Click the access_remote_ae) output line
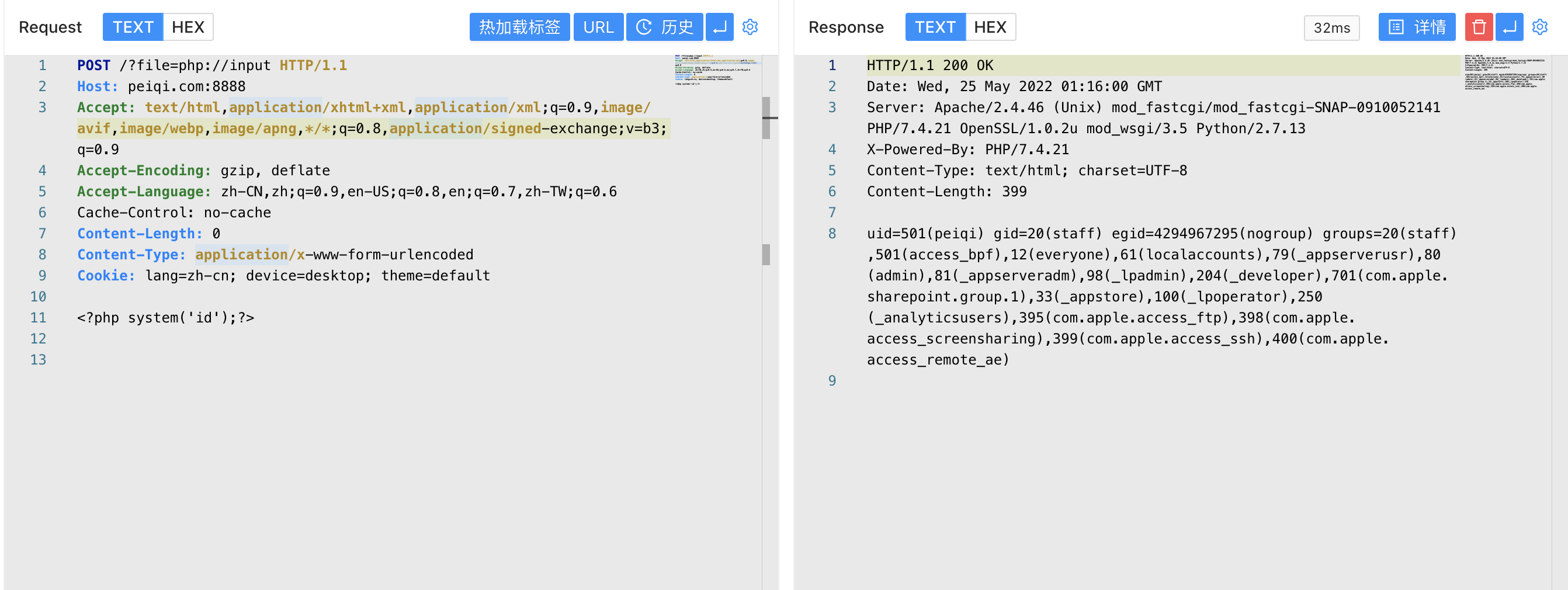 [x=938, y=360]
